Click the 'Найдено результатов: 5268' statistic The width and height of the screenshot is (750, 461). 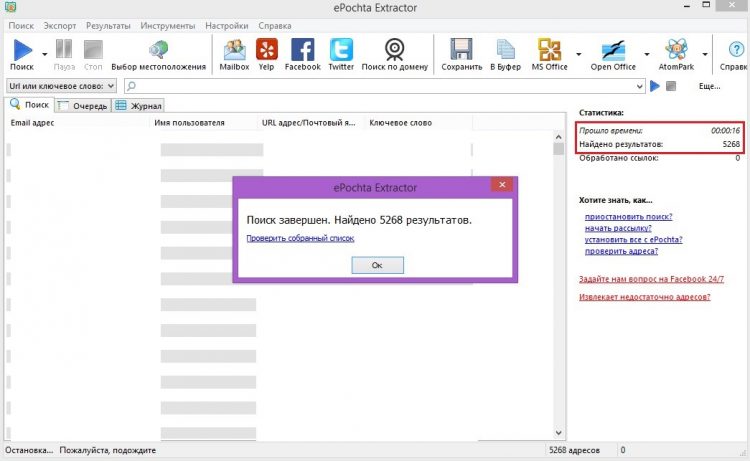660,144
